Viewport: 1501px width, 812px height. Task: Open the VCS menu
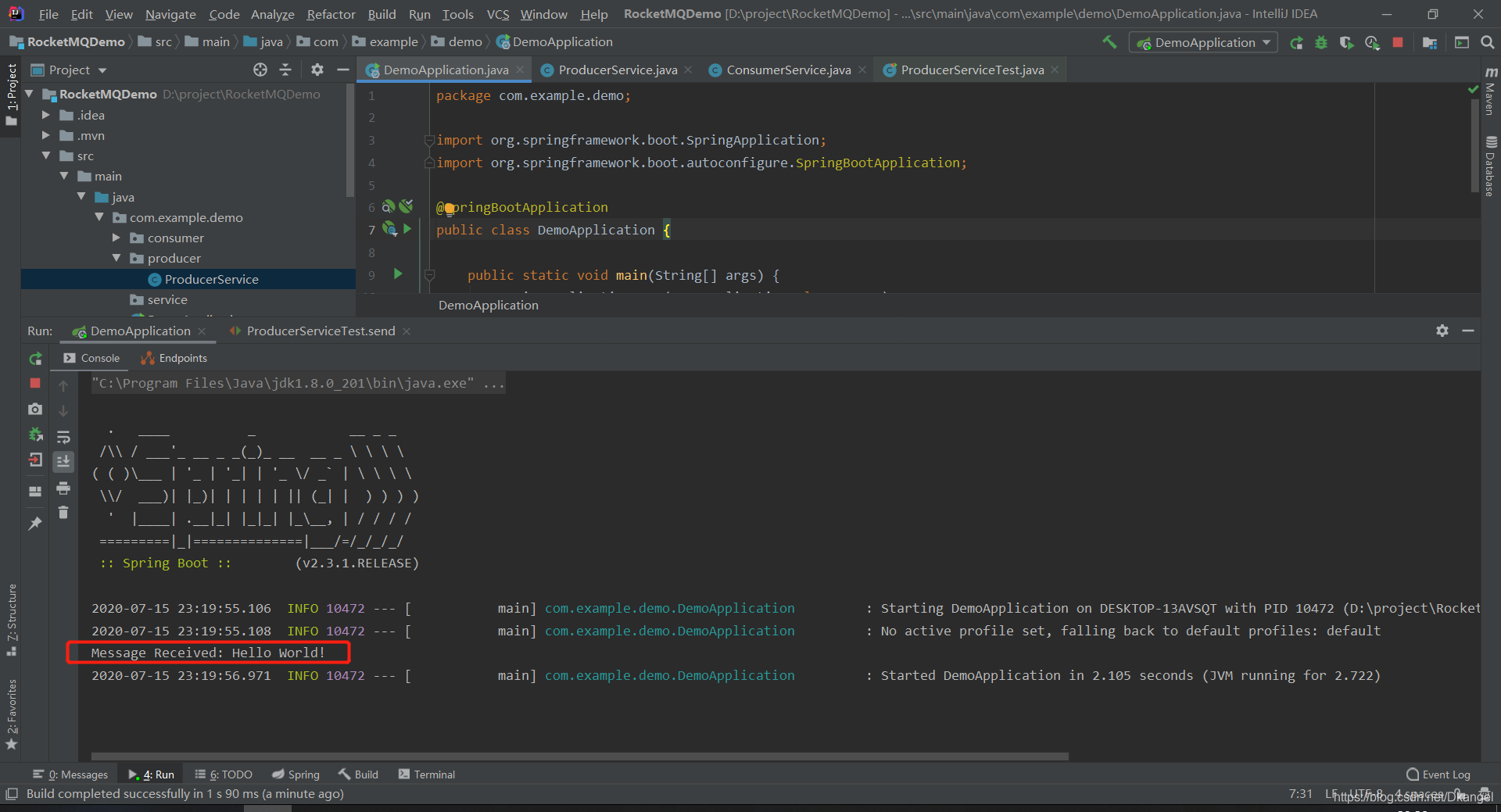pos(498,14)
